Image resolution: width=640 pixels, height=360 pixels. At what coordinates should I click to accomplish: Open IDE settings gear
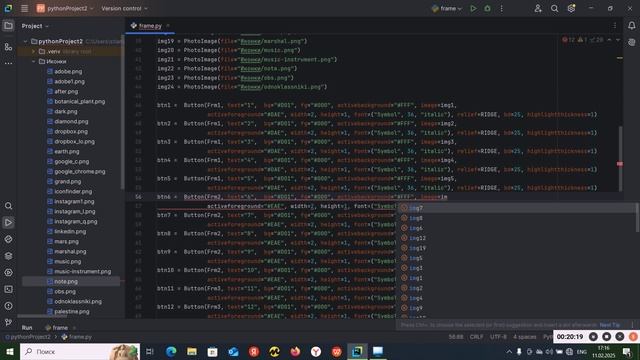571,8
